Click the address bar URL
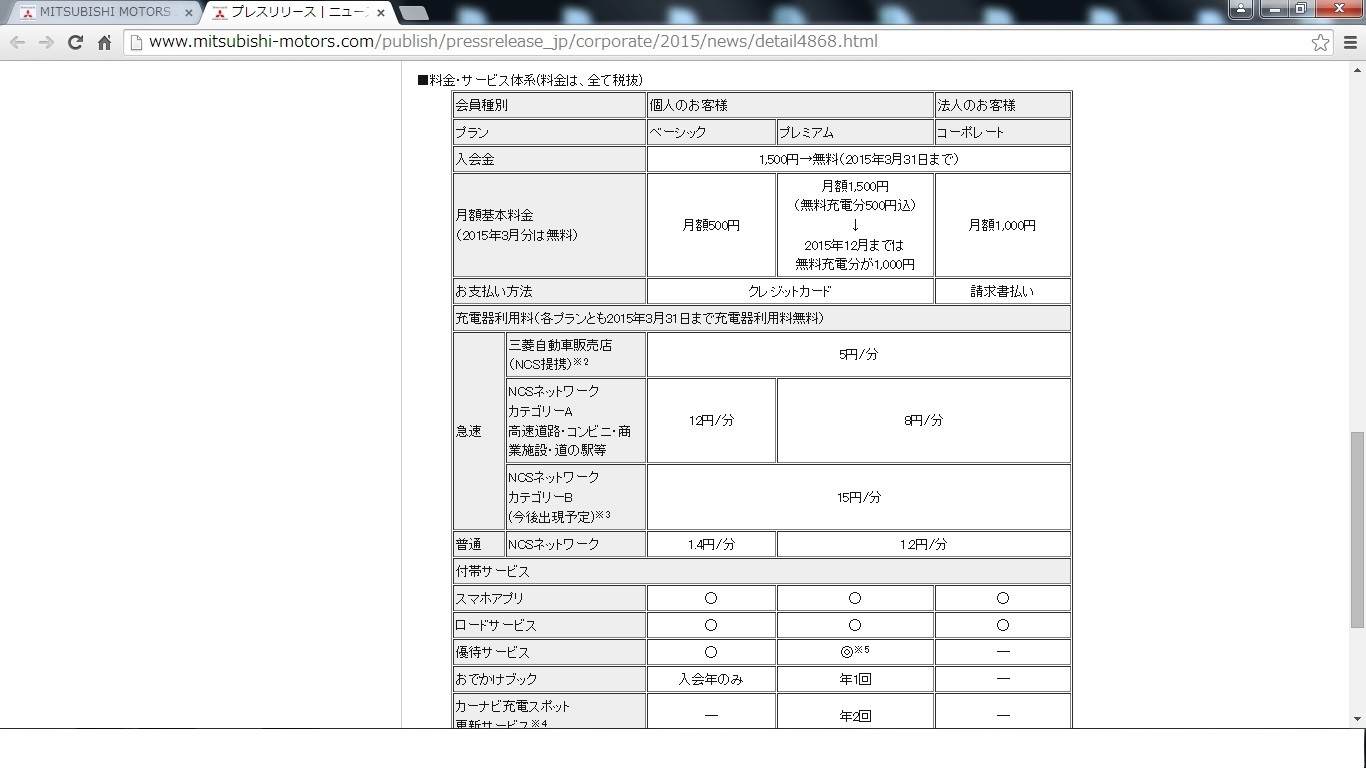The image size is (1366, 768). pos(513,42)
